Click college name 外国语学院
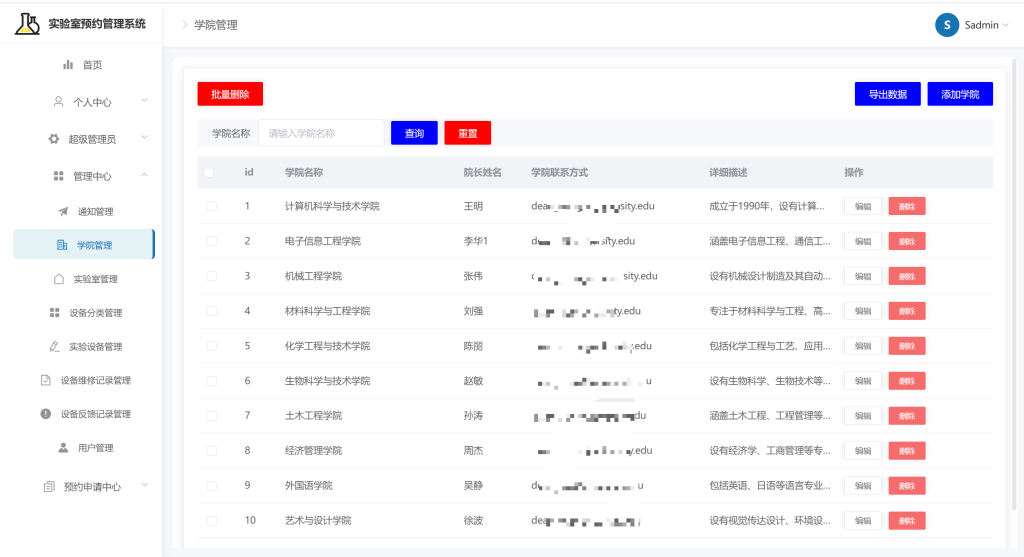1024x557 pixels. (308, 486)
